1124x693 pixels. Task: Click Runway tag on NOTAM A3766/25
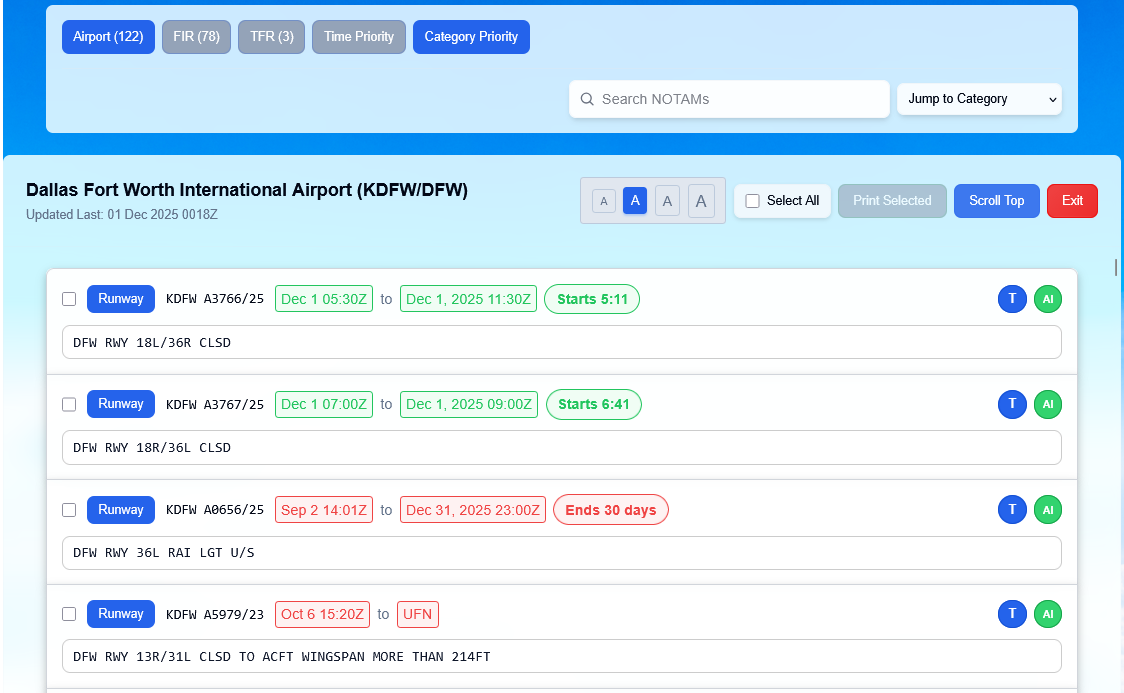[x=120, y=299]
